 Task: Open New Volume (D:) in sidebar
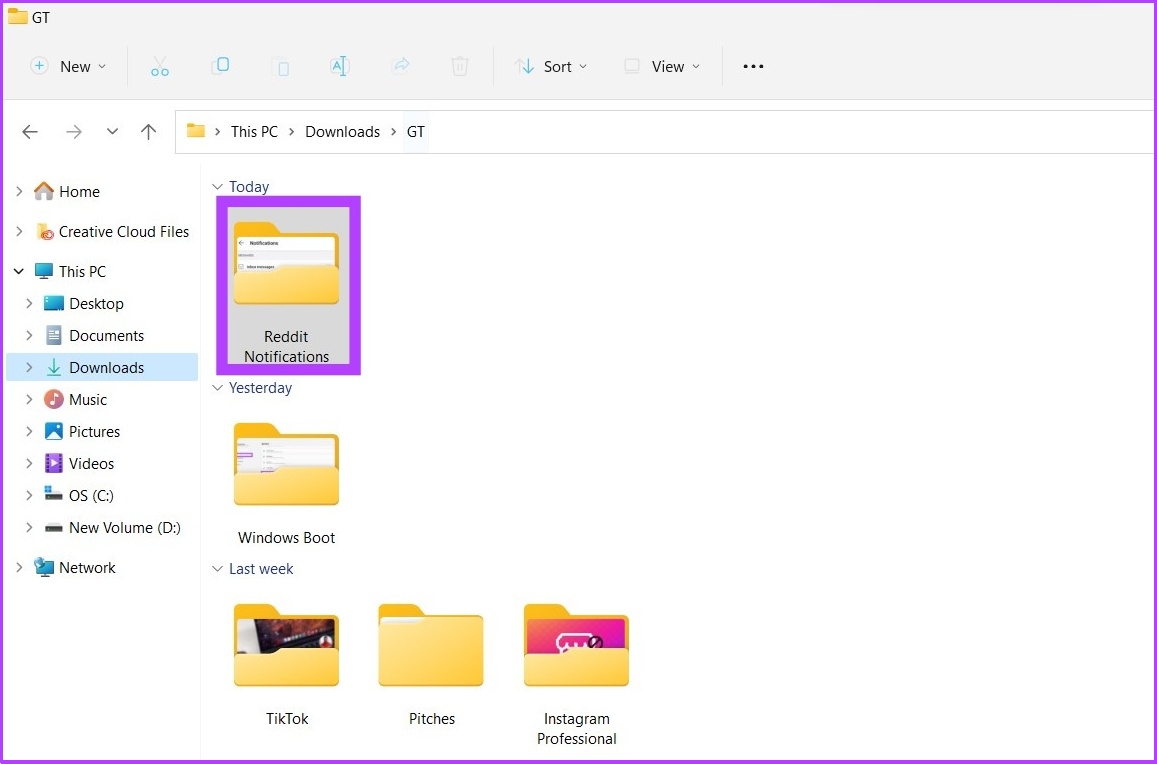(124, 527)
